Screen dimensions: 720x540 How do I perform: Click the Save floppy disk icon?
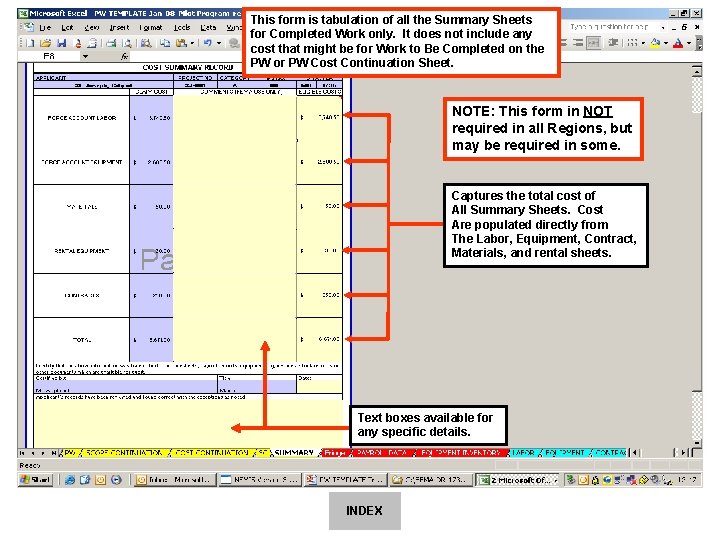click(x=61, y=43)
